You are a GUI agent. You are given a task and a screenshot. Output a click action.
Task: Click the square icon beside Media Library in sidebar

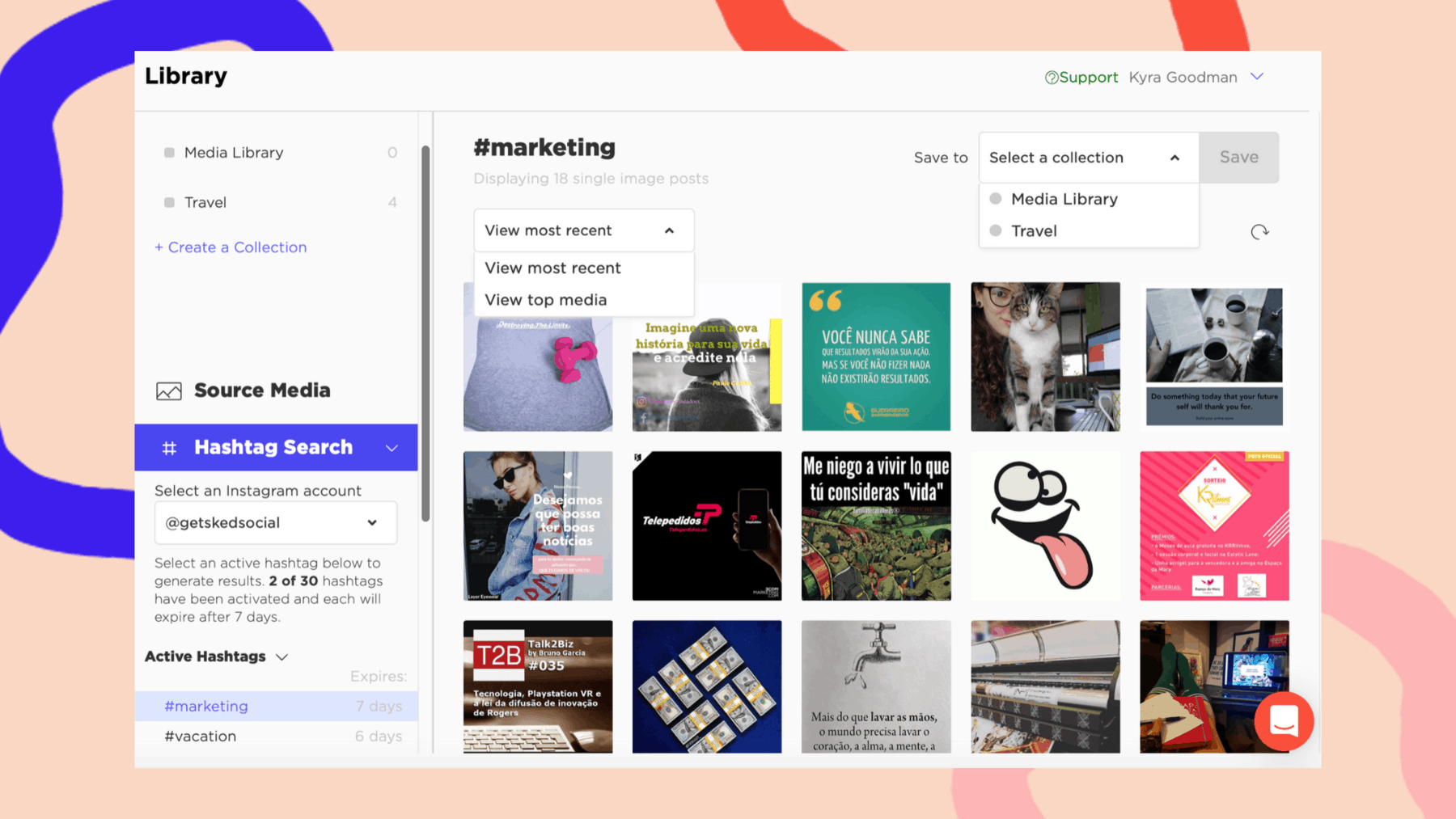pyautogui.click(x=169, y=153)
